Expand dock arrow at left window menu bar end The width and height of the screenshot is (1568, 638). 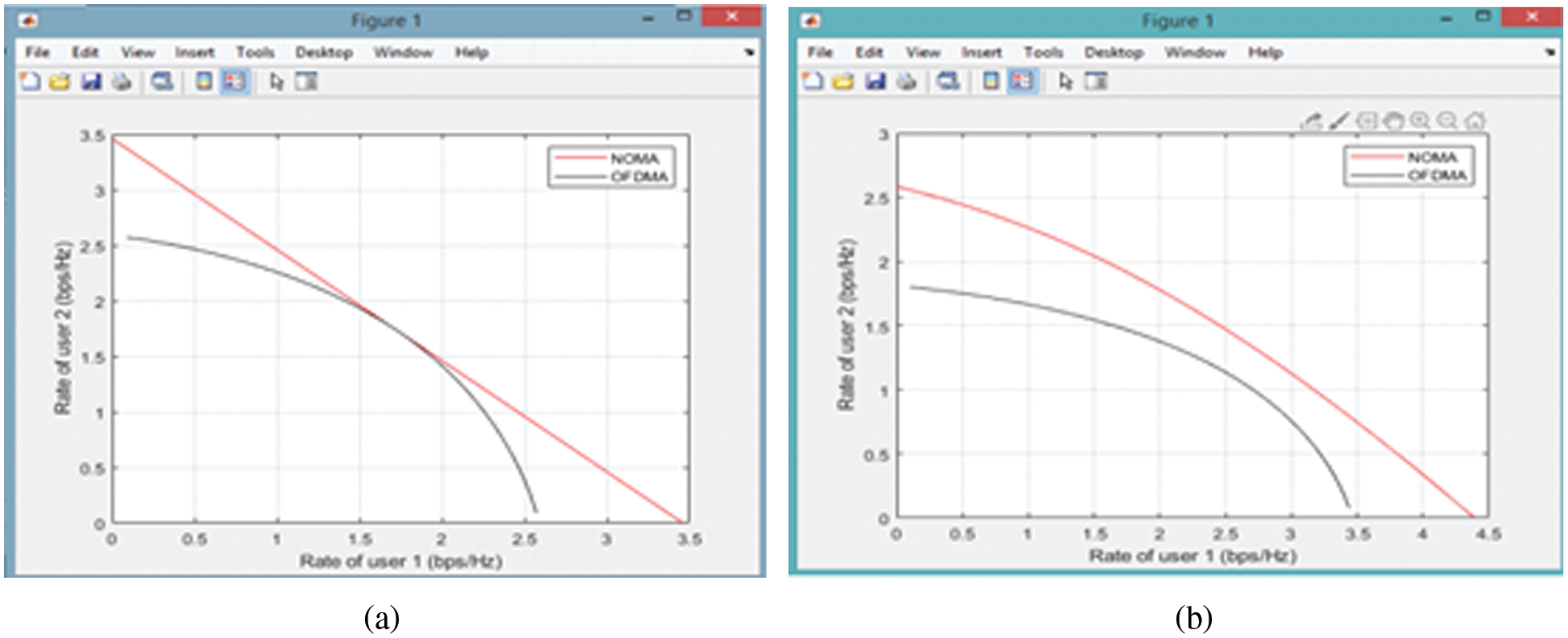point(749,53)
